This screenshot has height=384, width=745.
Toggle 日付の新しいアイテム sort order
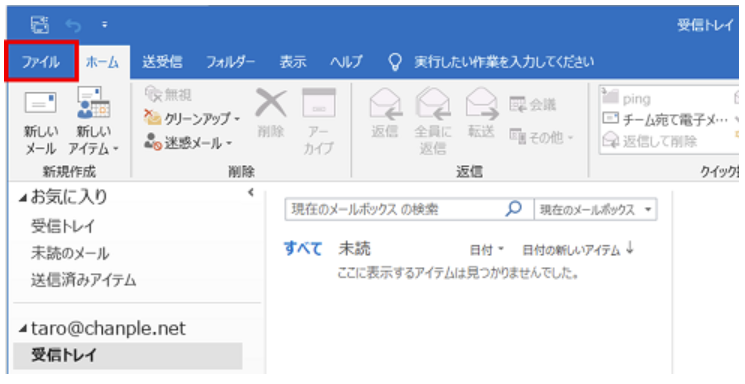click(578, 250)
